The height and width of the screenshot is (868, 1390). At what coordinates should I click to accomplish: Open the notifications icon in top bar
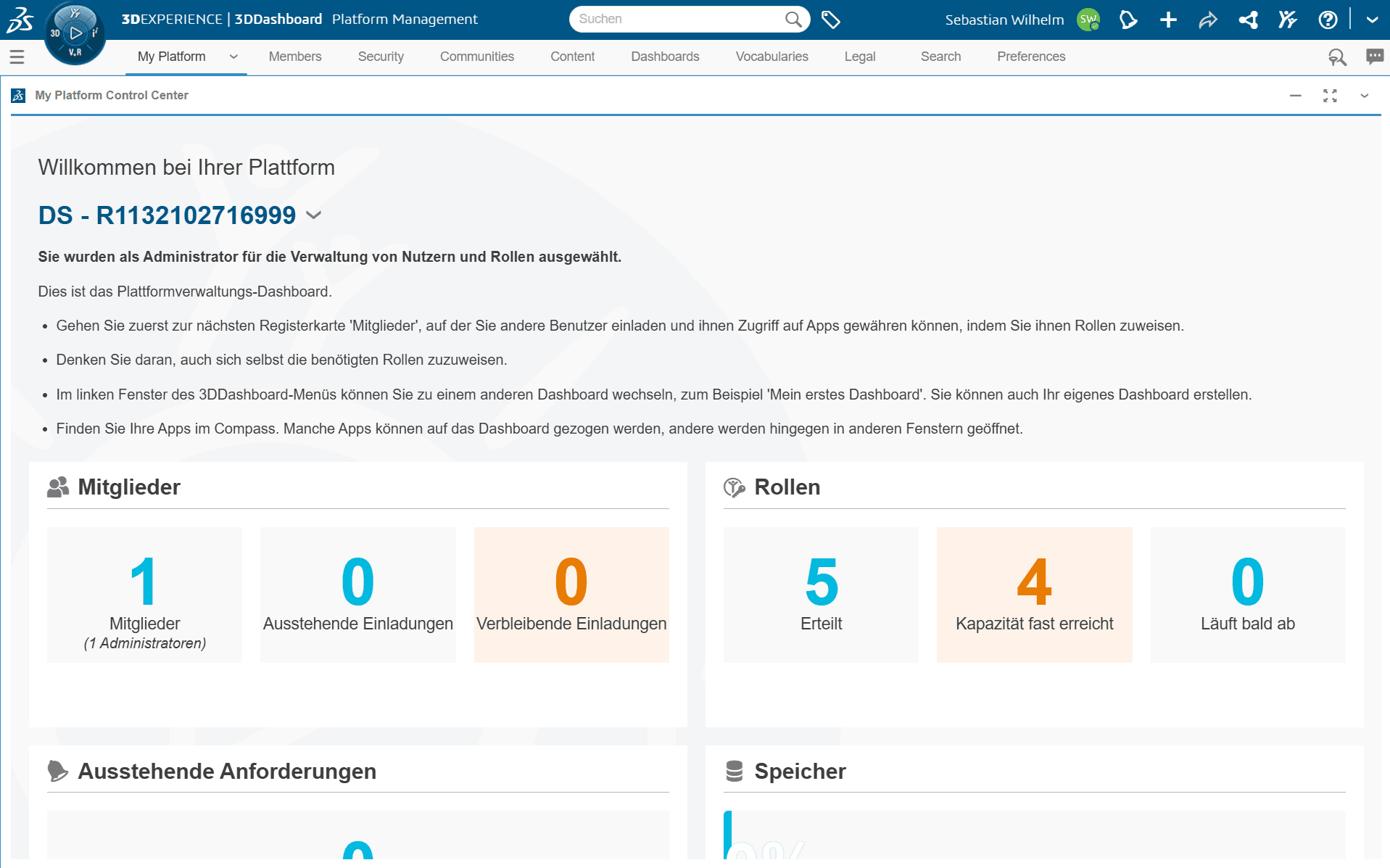point(1128,20)
